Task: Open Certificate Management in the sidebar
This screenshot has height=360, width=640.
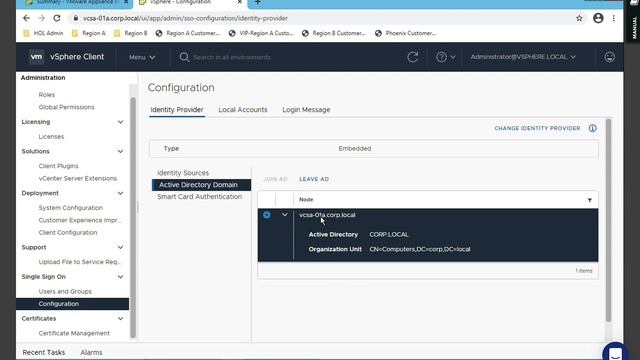Action: point(74,333)
